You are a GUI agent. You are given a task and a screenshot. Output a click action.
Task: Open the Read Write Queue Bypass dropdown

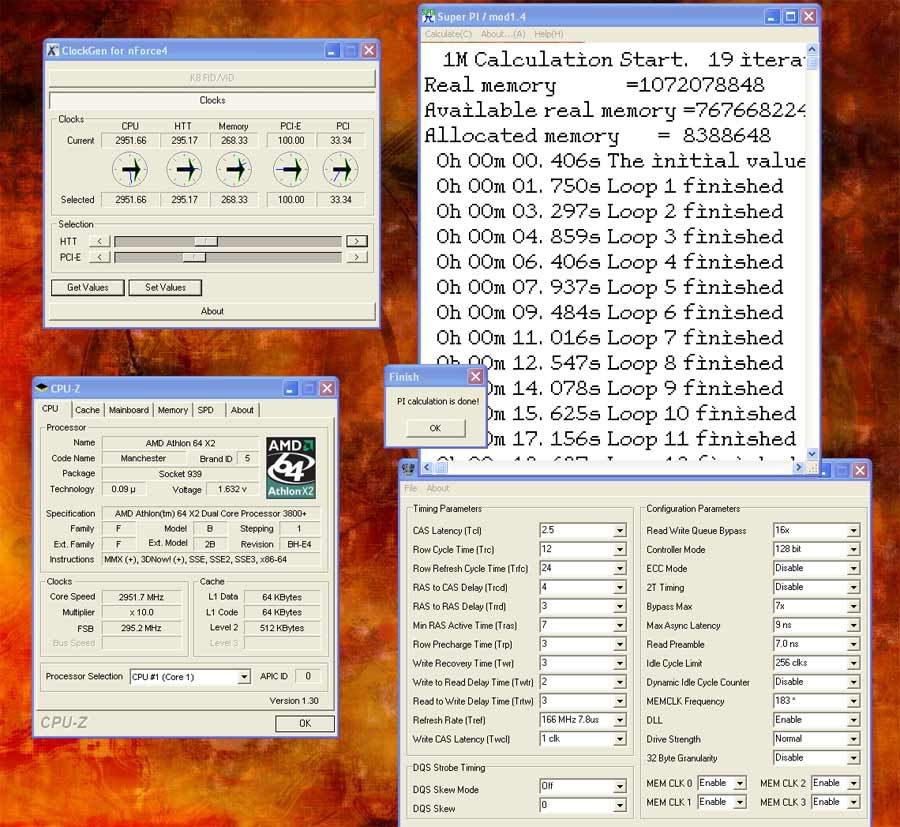[854, 531]
